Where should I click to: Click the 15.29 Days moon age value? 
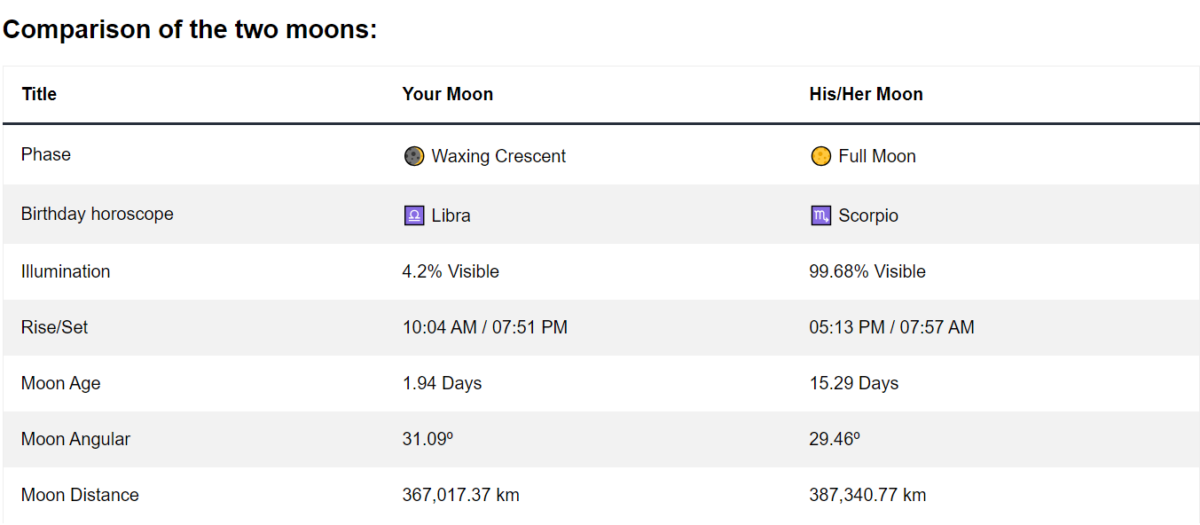pyautogui.click(x=853, y=383)
